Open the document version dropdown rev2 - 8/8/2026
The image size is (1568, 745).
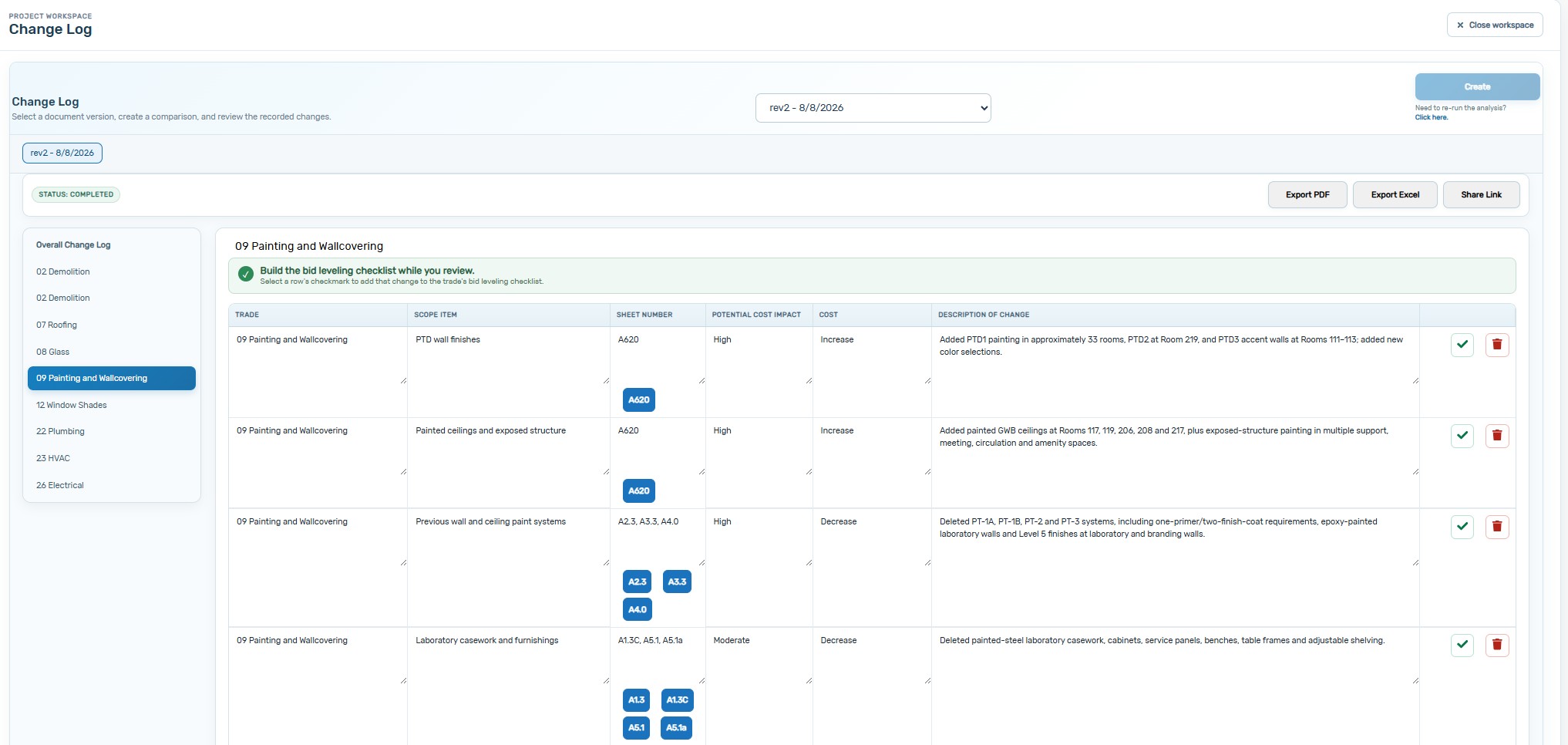[x=873, y=108]
